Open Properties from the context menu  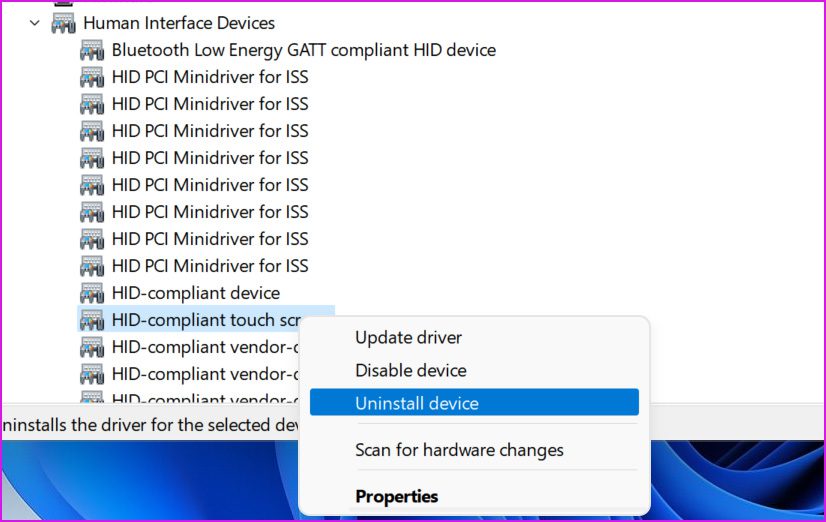(x=397, y=496)
